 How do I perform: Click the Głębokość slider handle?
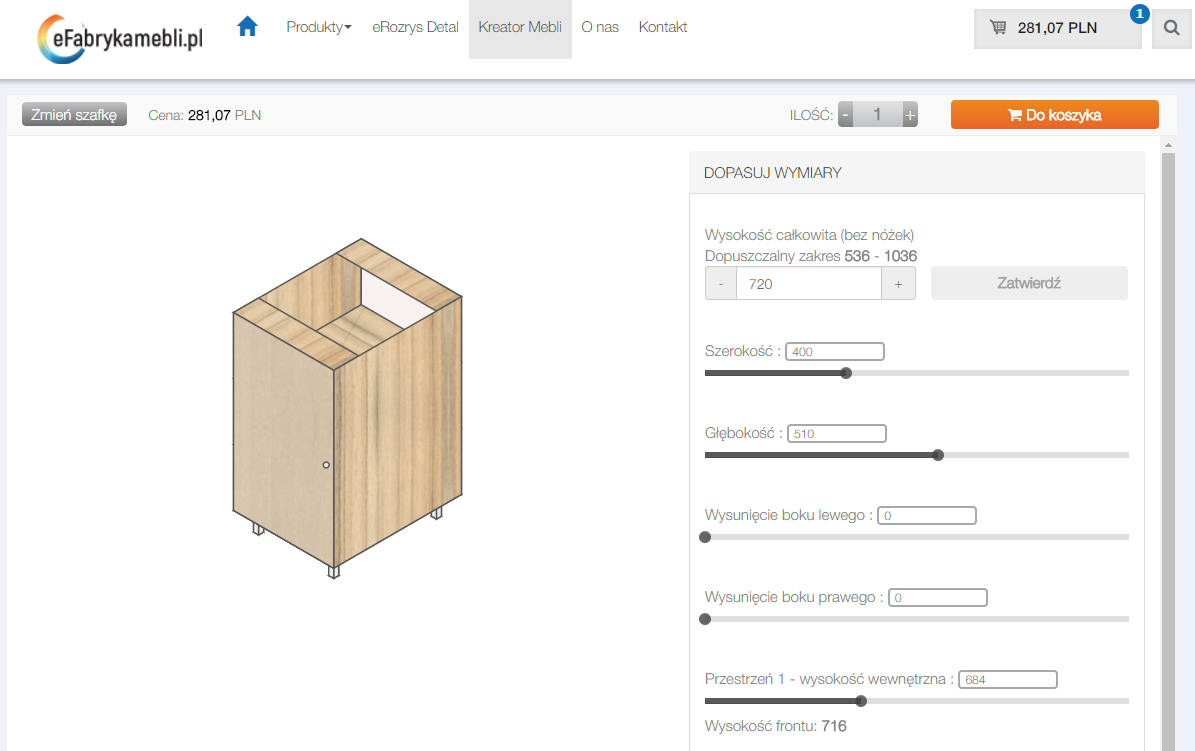pyautogui.click(x=938, y=455)
